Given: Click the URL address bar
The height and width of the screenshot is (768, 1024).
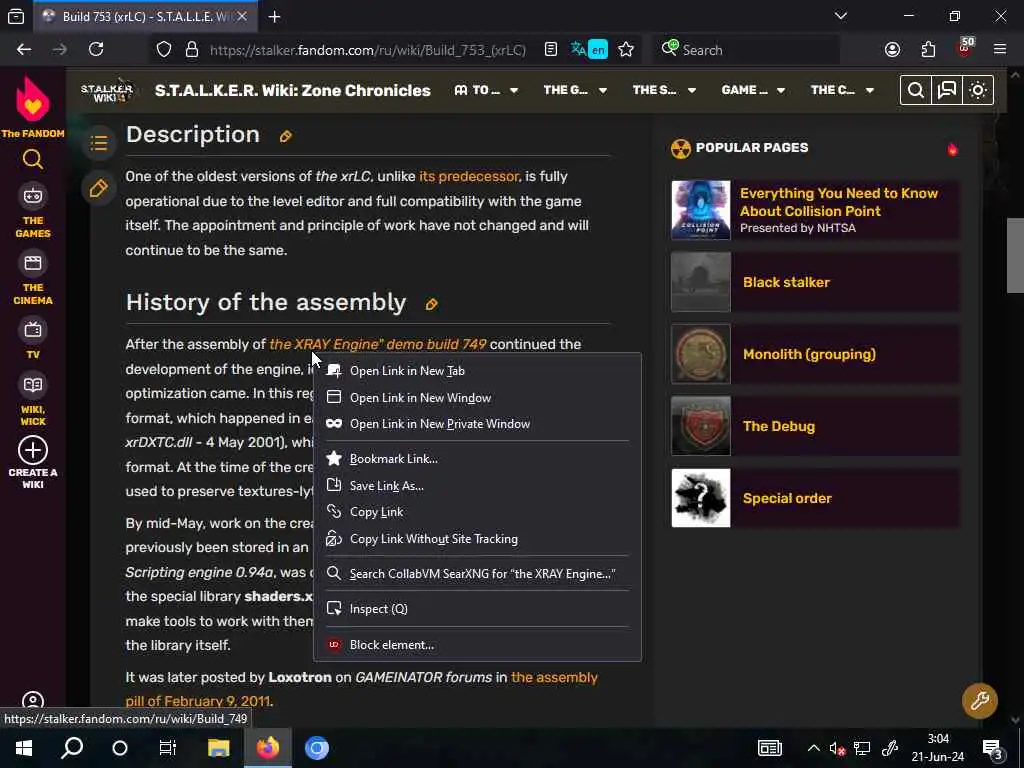Looking at the screenshot, I should tap(368, 50).
